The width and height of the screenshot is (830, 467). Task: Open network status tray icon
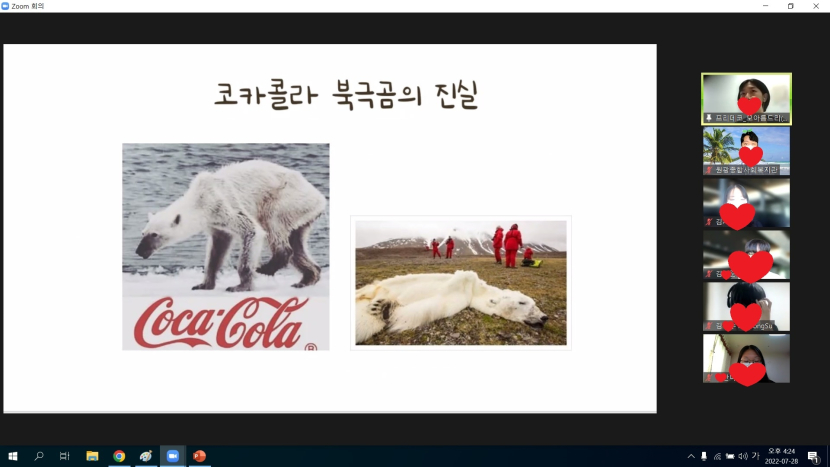717,456
